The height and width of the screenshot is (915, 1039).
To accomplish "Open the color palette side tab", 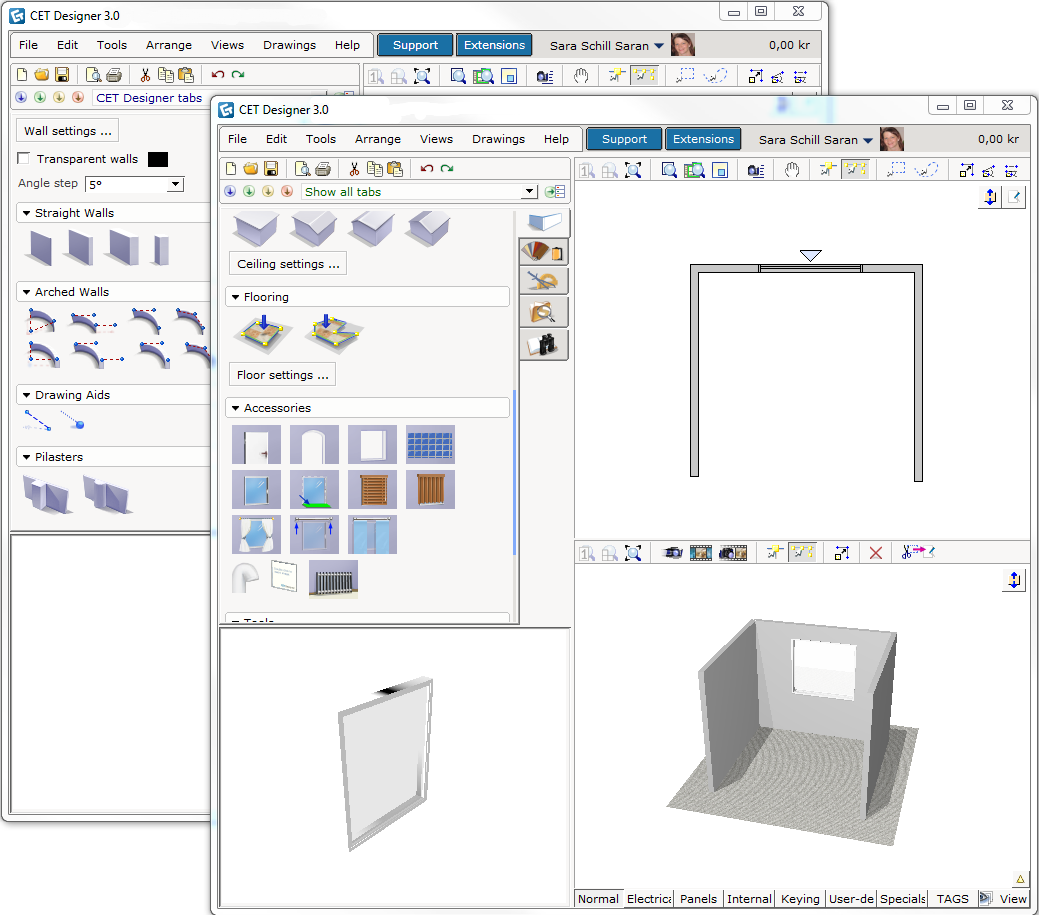I will coord(543,252).
